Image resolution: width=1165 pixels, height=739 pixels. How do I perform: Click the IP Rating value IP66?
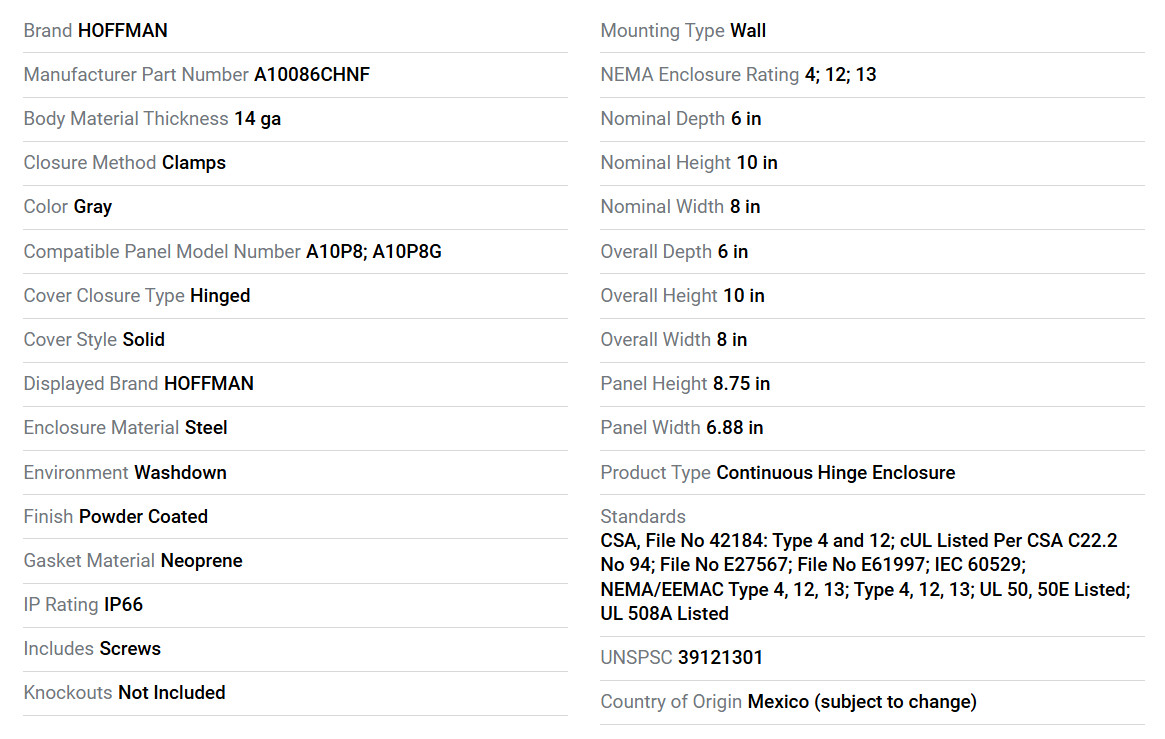pyautogui.click(x=123, y=605)
